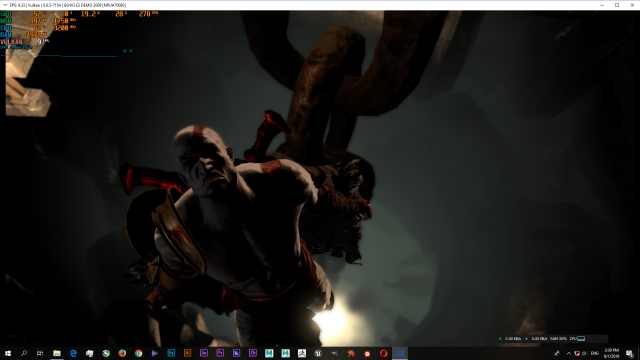
Task: Launch Google Chrome from the taskbar
Action: [138, 353]
